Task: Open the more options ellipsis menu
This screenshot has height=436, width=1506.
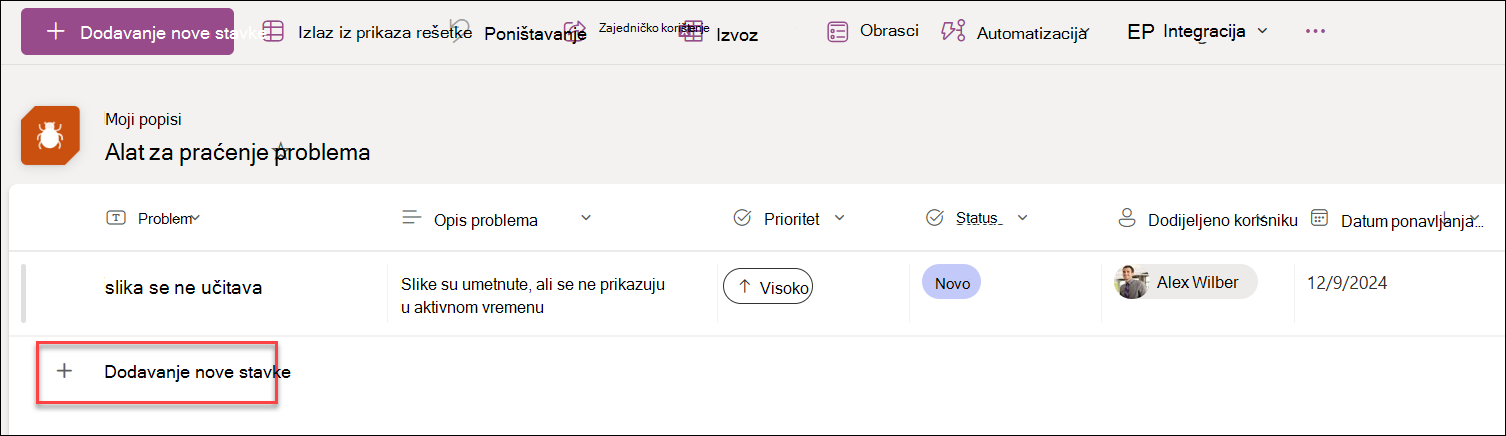Action: point(1316,31)
